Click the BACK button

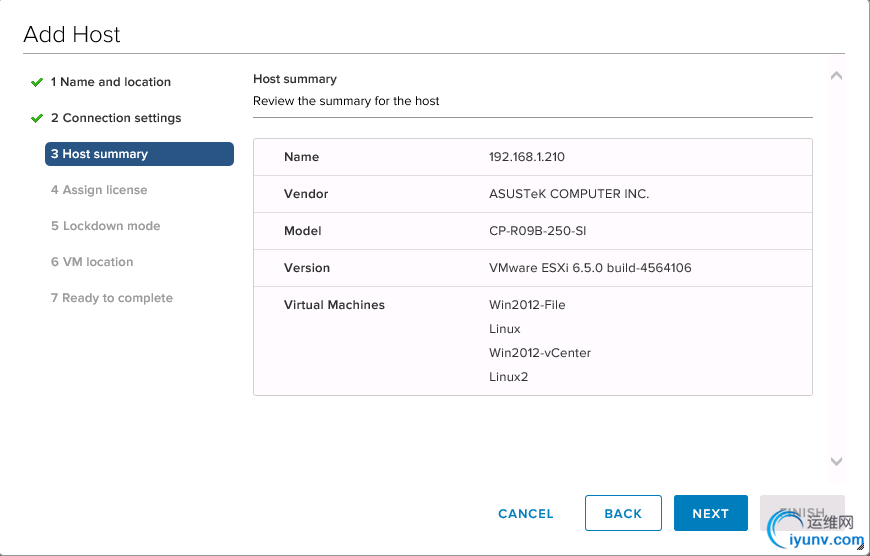click(623, 513)
